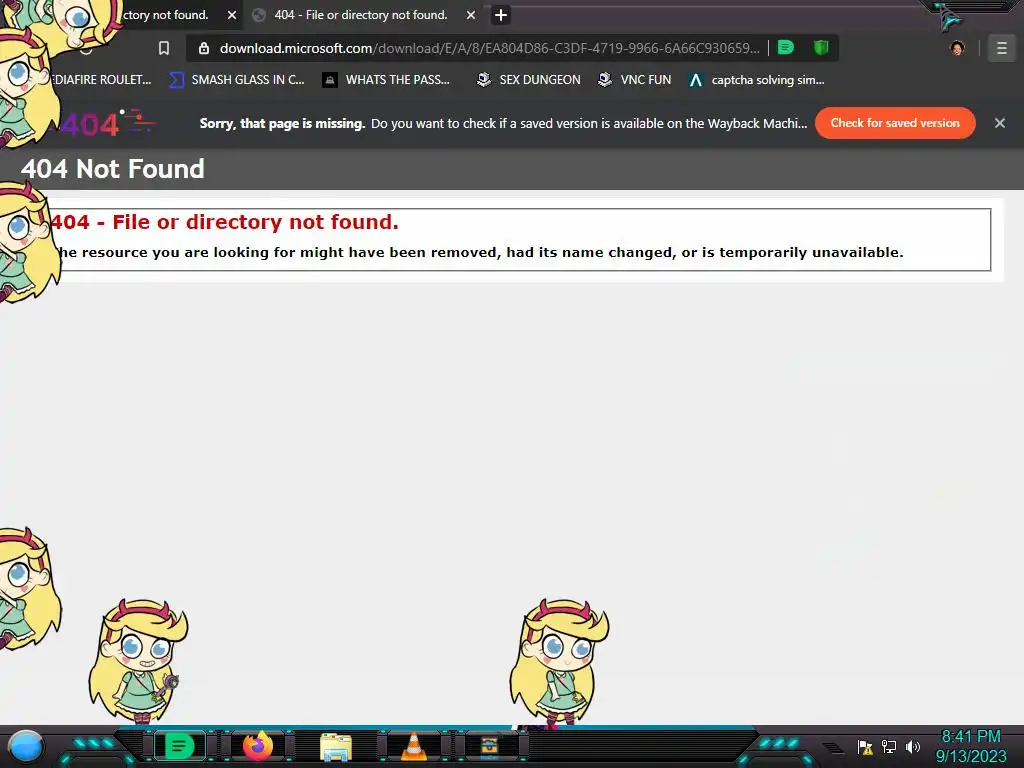Viewport: 1024px width, 768px height.
Task: Open Action Center flag tray icon
Action: [865, 746]
